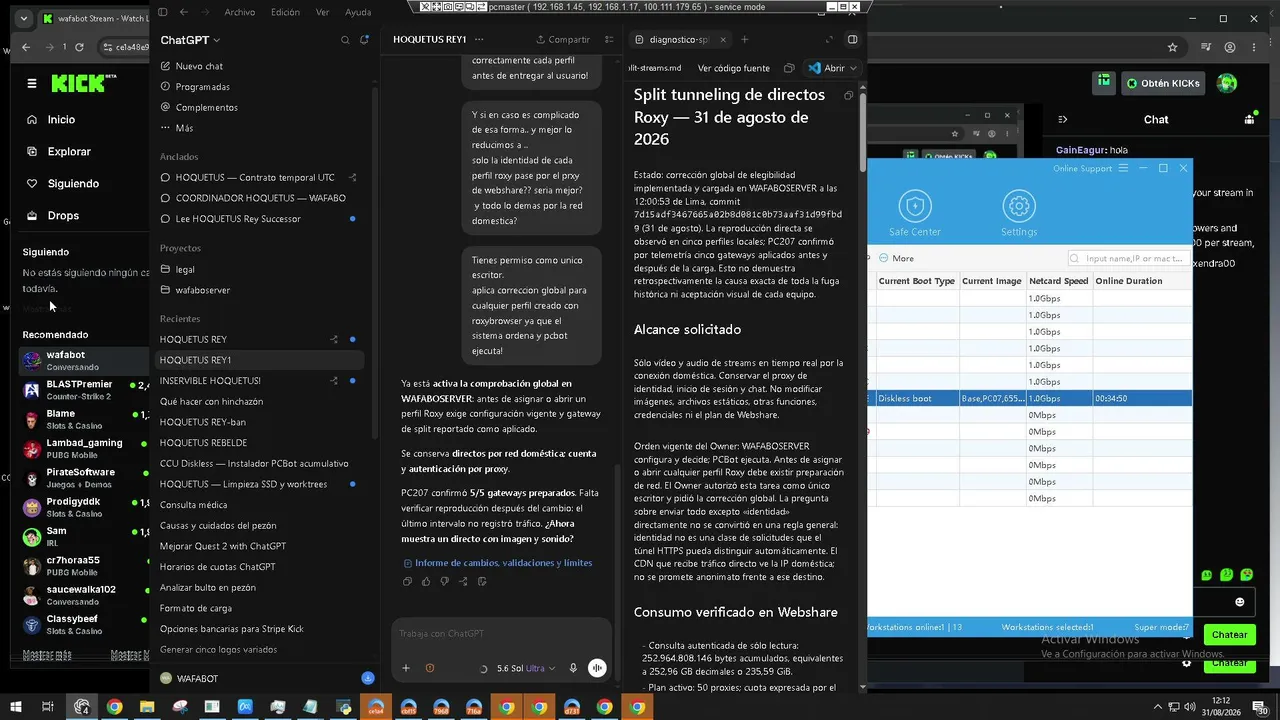Viewport: 1280px width, 720px height.
Task: Open Informe de cambios, validaciones y límites link
Action: click(497, 563)
